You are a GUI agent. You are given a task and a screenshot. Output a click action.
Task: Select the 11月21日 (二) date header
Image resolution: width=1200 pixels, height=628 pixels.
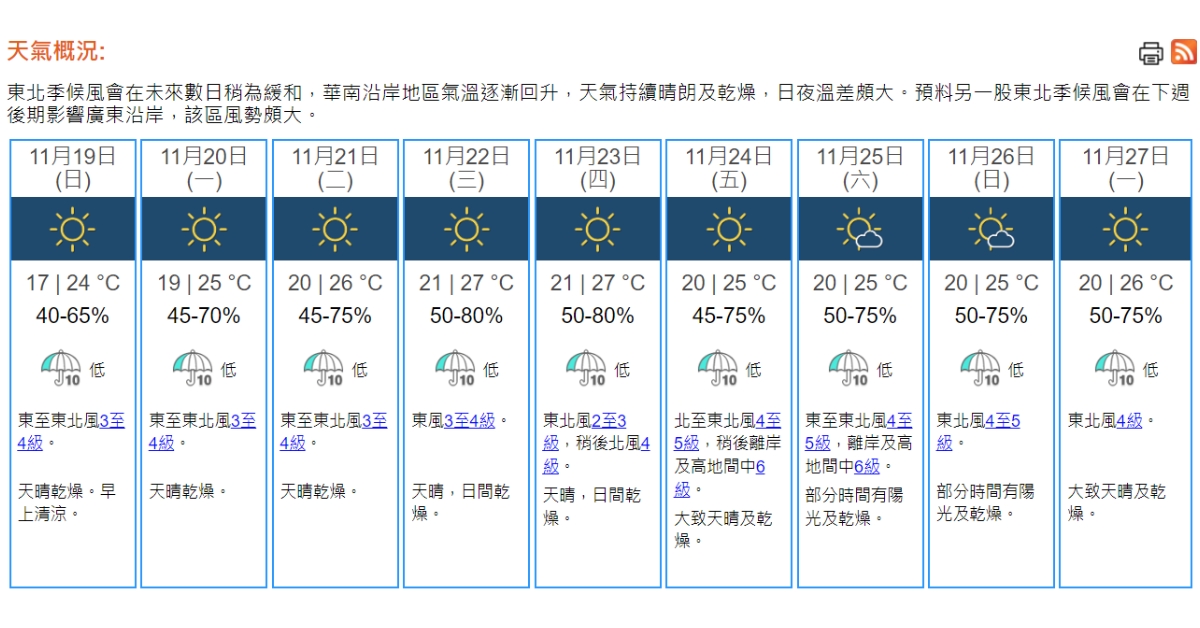(x=335, y=167)
